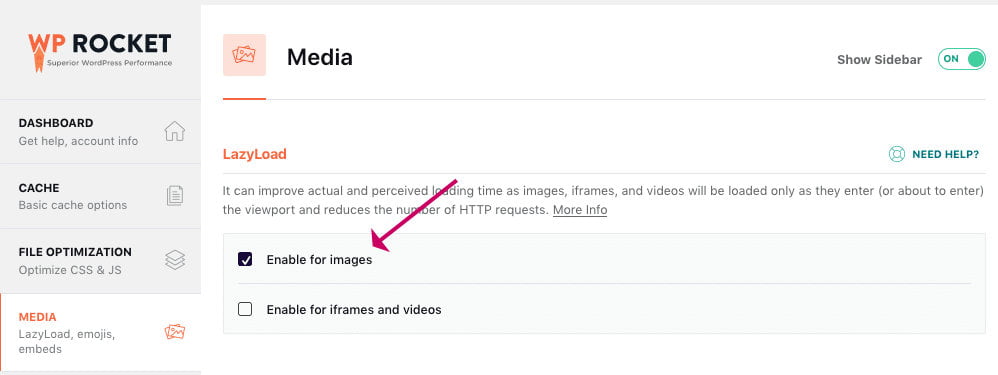Viewport: 998px width, 375px height.
Task: Uncheck the Enable for images checkbox
Action: (245, 259)
